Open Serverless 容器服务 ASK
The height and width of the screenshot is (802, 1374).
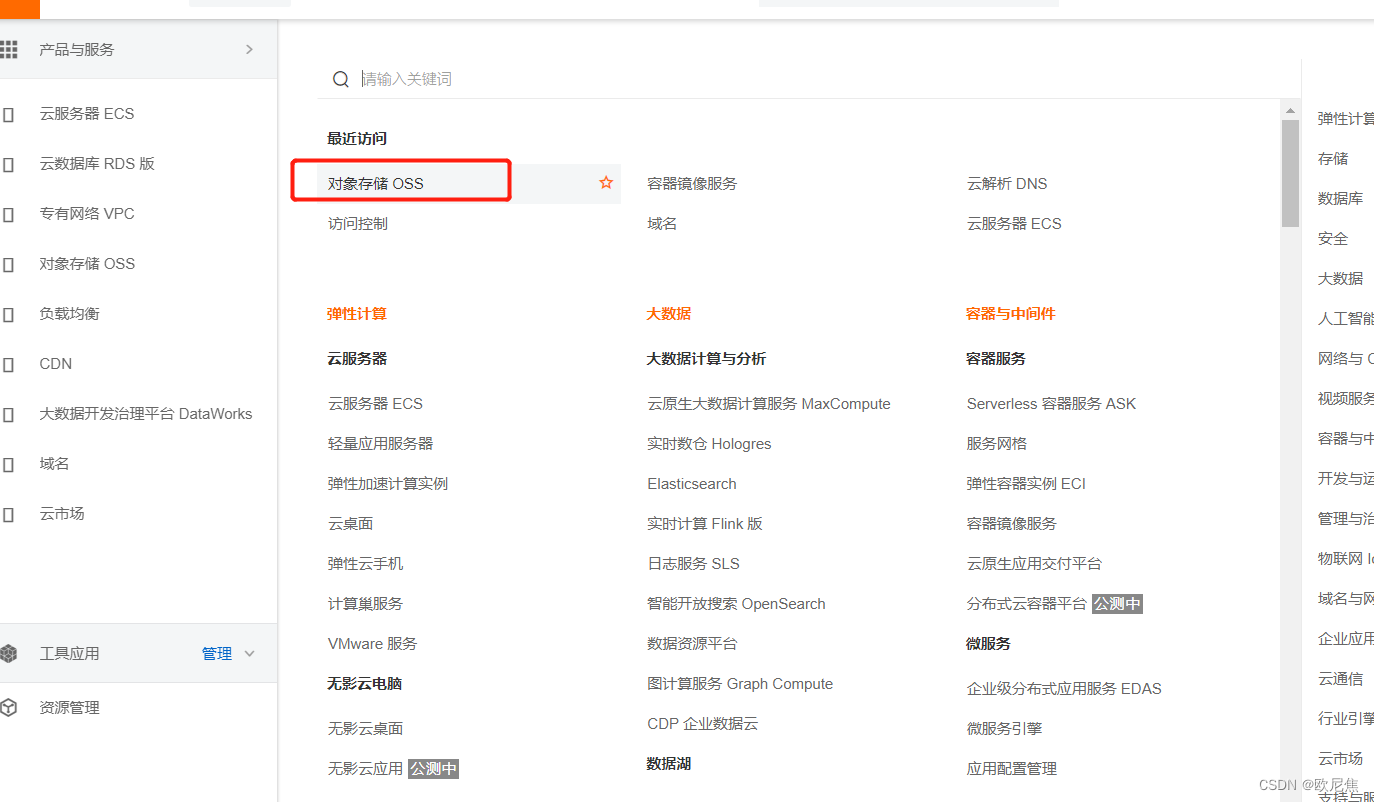(1052, 403)
